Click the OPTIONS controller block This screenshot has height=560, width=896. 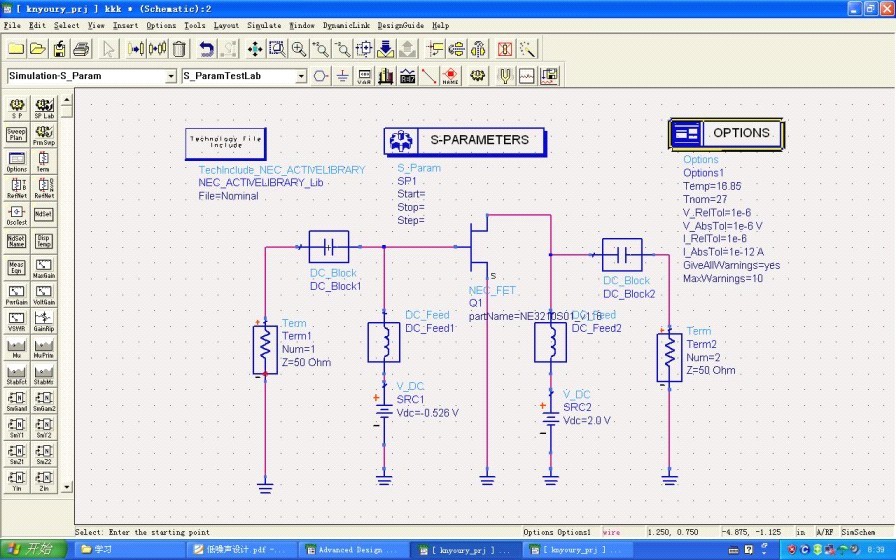726,134
